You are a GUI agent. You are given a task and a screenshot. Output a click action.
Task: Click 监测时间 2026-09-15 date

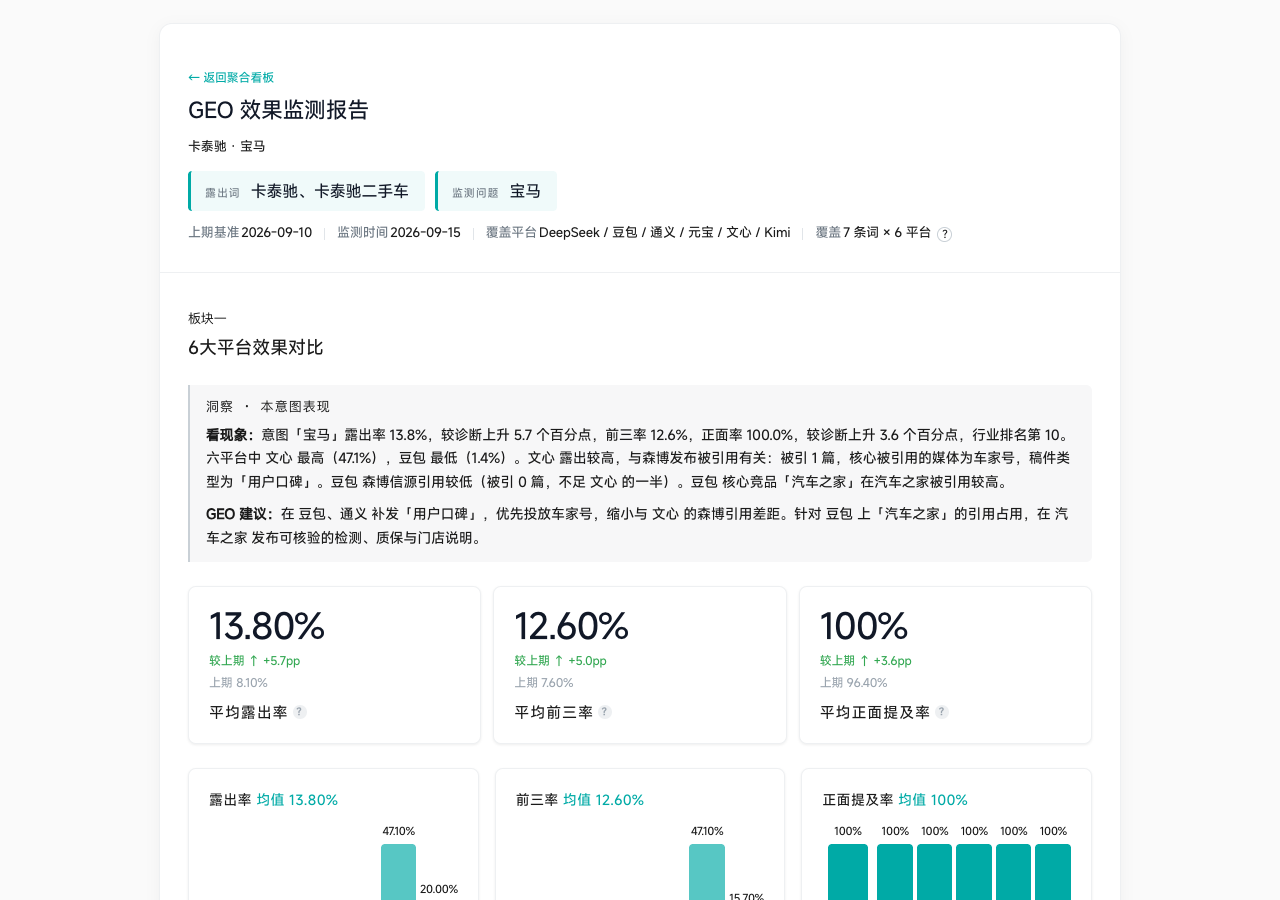click(x=399, y=232)
